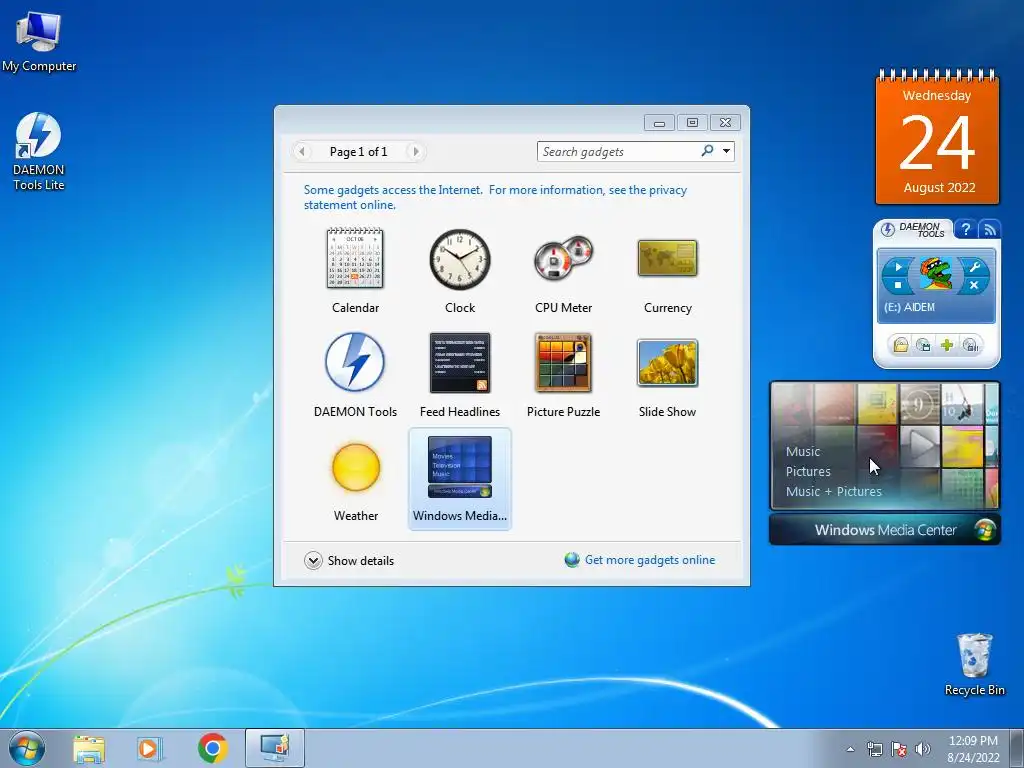
Task: Select the Clock gadget
Action: tap(460, 272)
